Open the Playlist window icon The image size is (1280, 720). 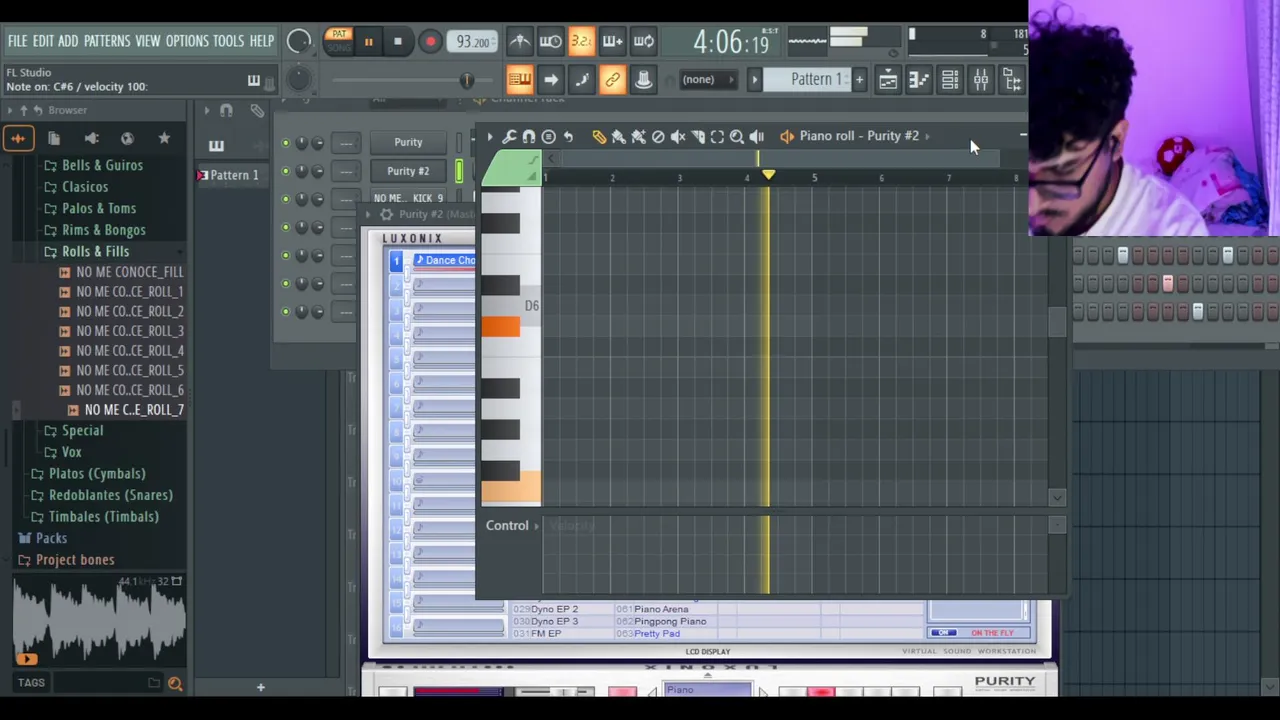pos(888,80)
